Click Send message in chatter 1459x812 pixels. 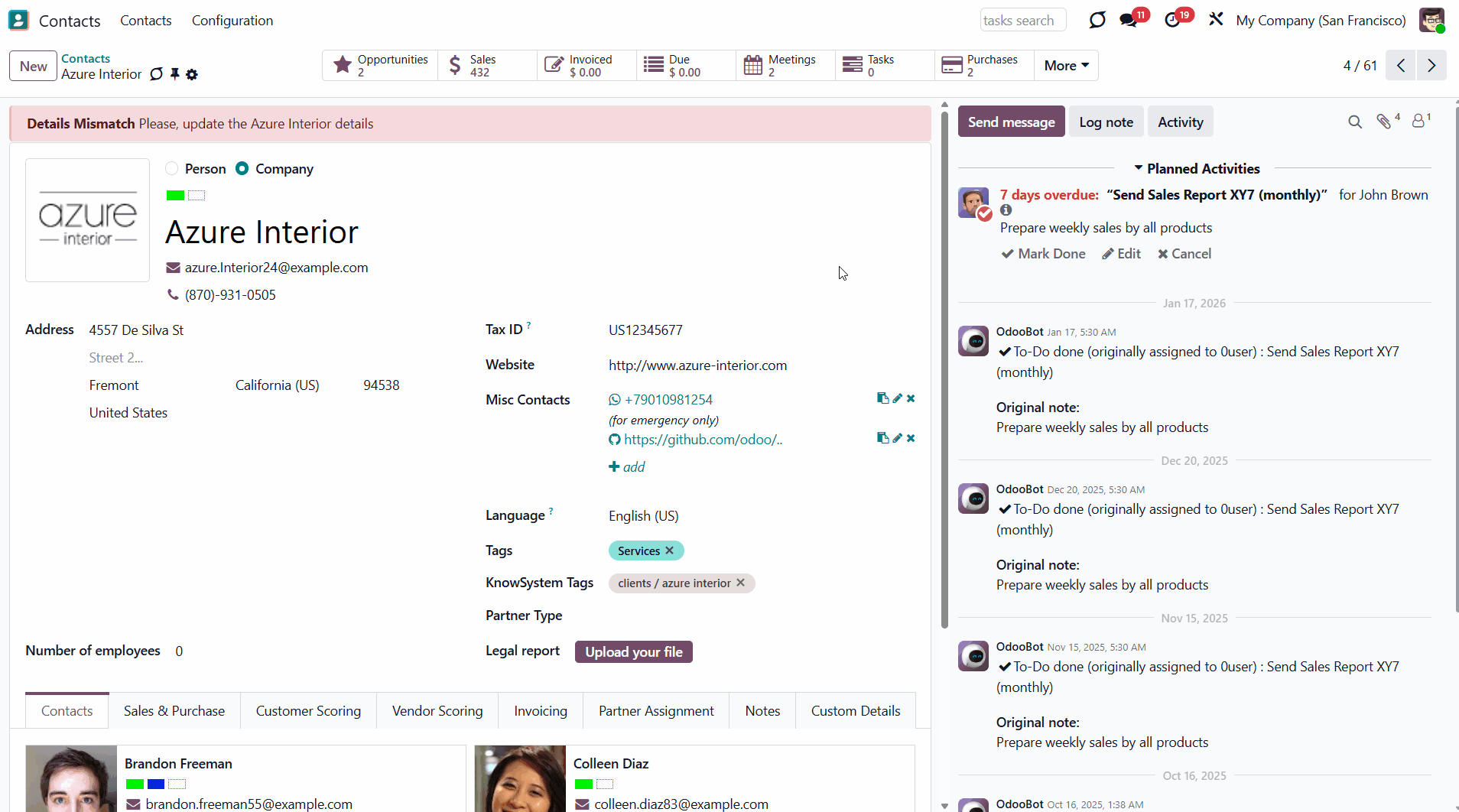(x=1011, y=122)
